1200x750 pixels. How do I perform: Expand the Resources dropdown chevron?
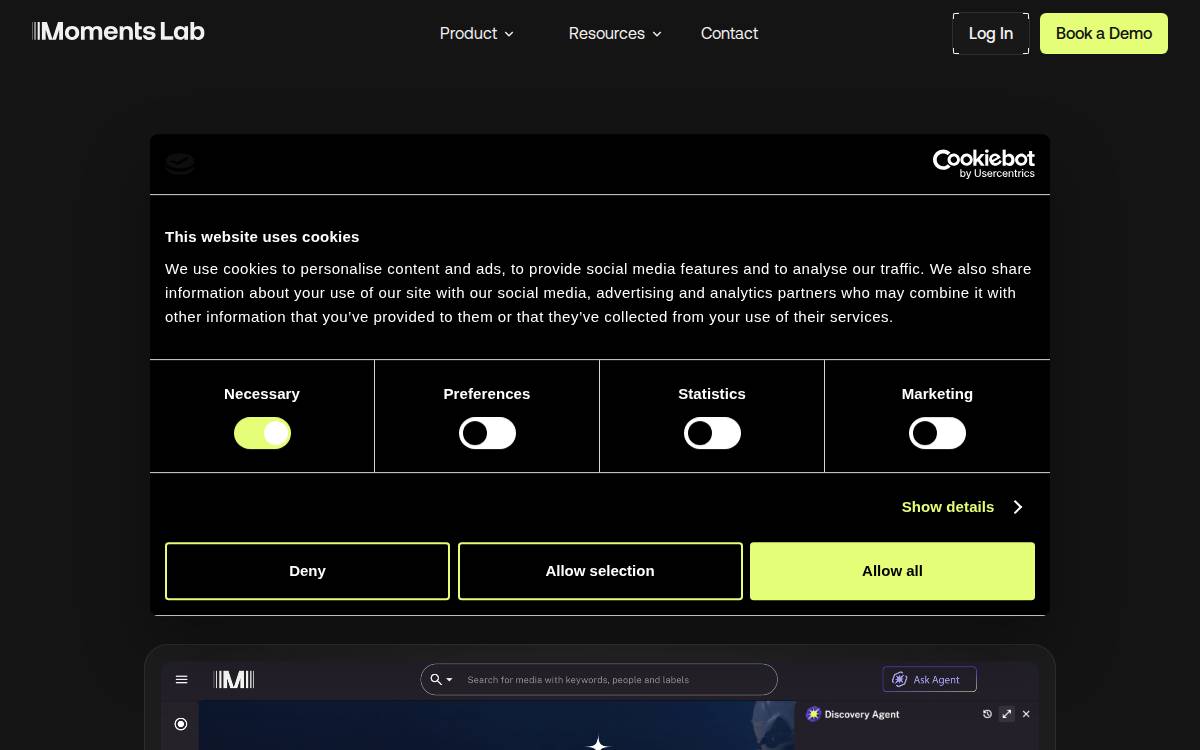657,34
